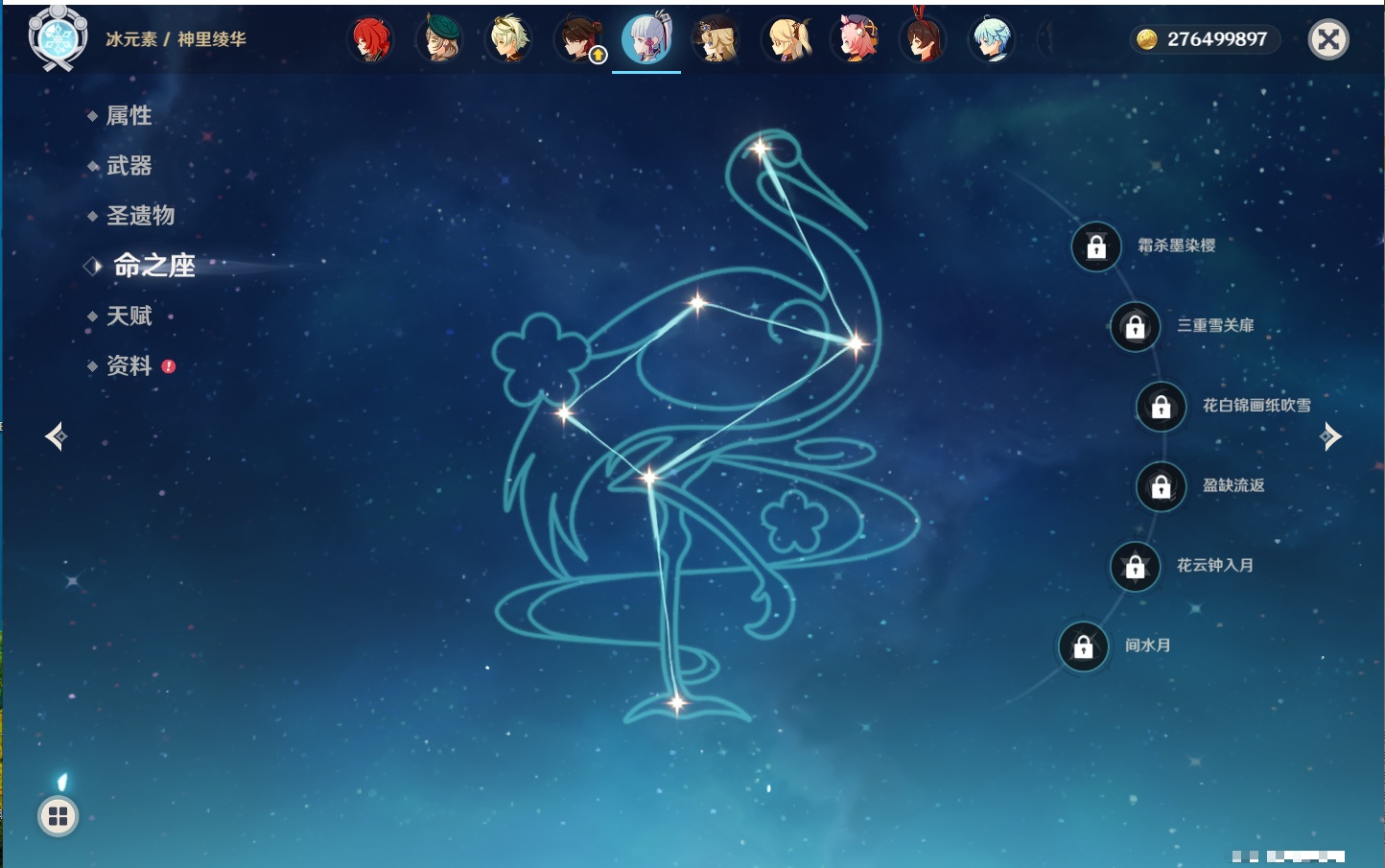This screenshot has height=868, width=1385.
Task: Click the lock icon for 霜杀墨染樱
Action: pyautogui.click(x=1096, y=247)
